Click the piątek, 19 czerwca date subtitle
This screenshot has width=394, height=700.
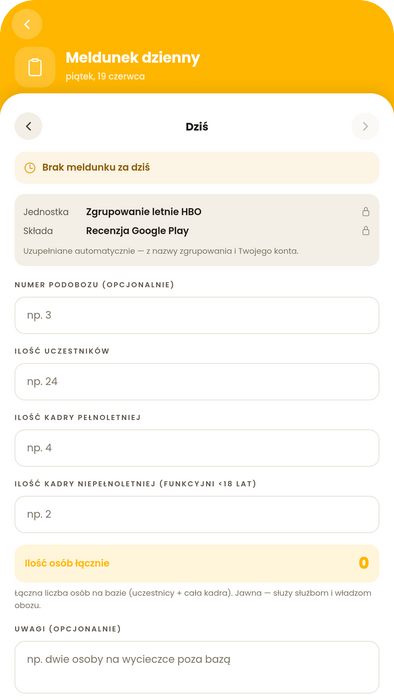pyautogui.click(x=105, y=76)
